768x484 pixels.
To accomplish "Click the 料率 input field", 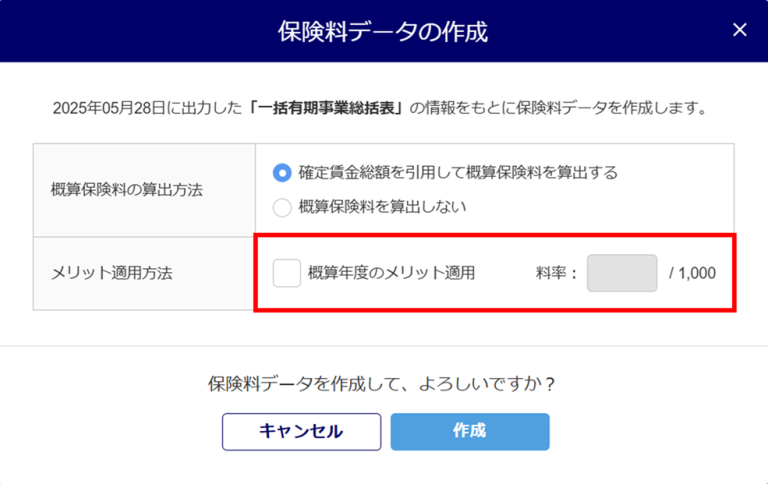I will (621, 272).
